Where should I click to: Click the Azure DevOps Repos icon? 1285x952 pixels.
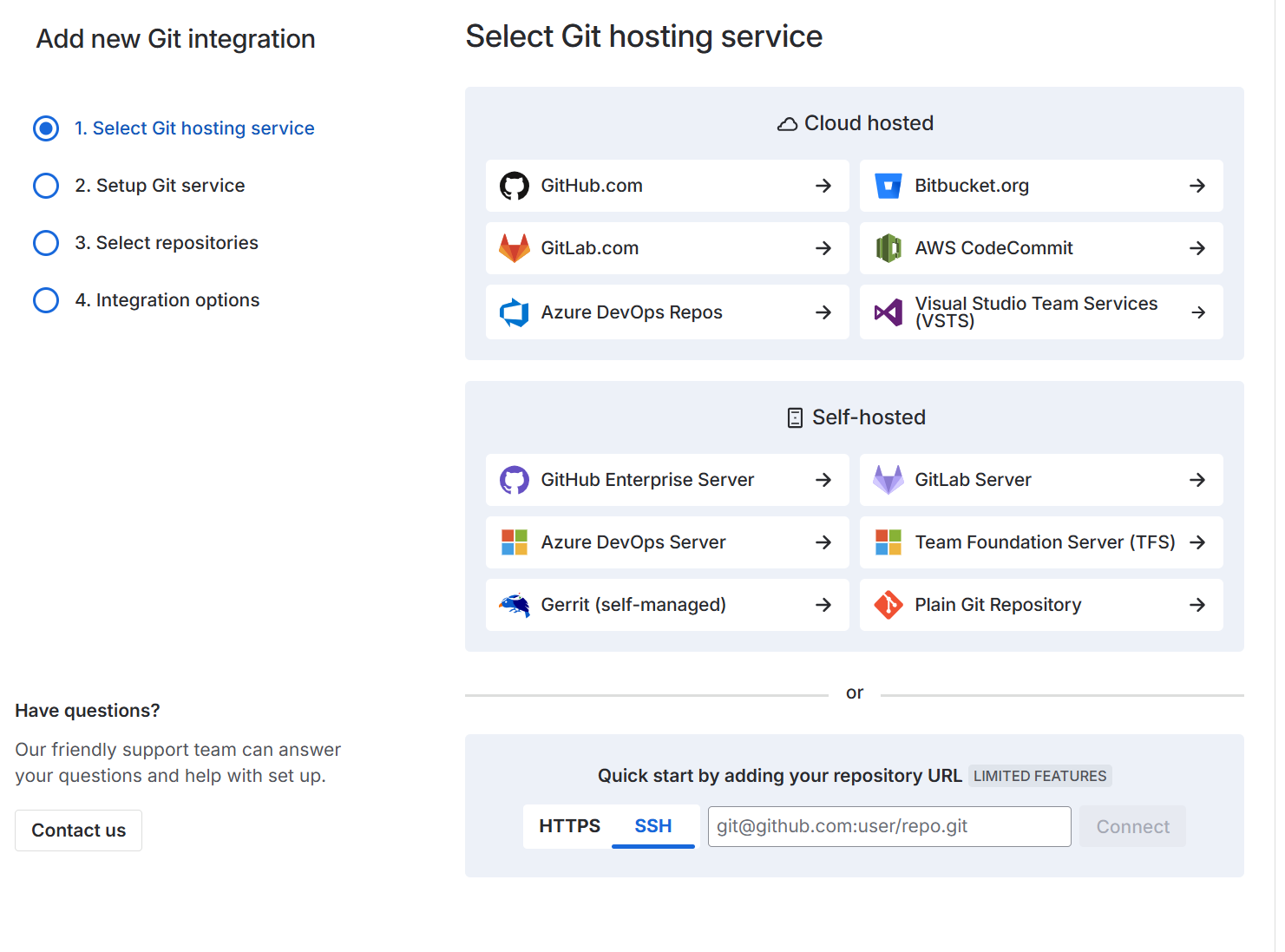(x=514, y=312)
